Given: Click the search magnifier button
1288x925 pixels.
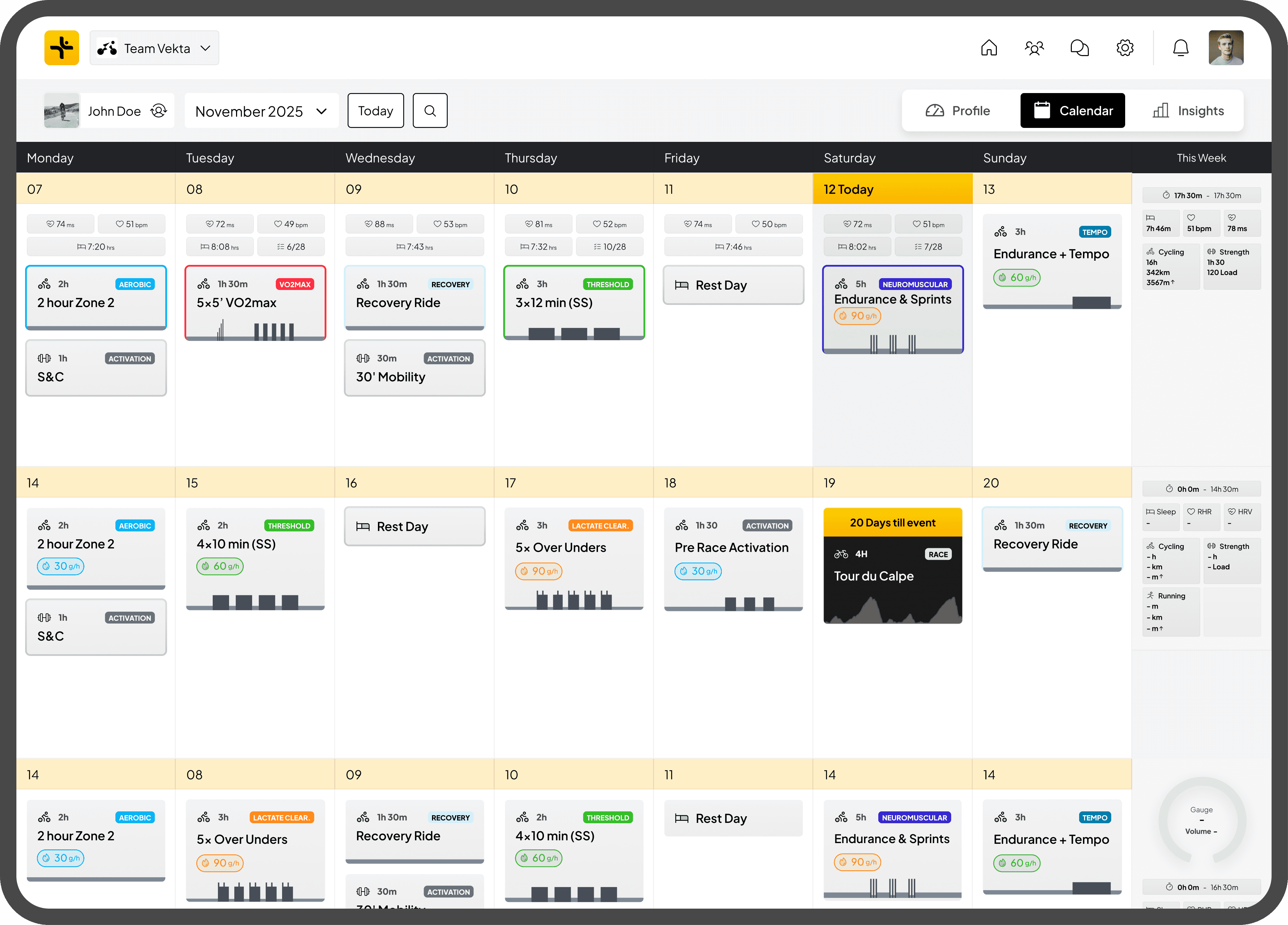Looking at the screenshot, I should [430, 111].
